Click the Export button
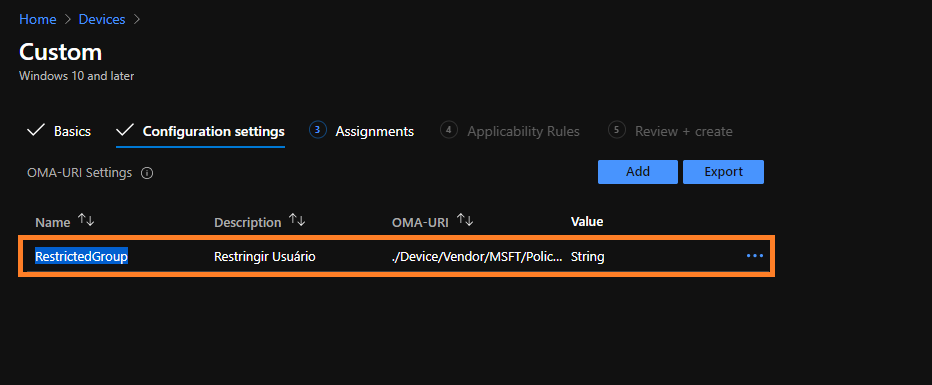 (723, 172)
